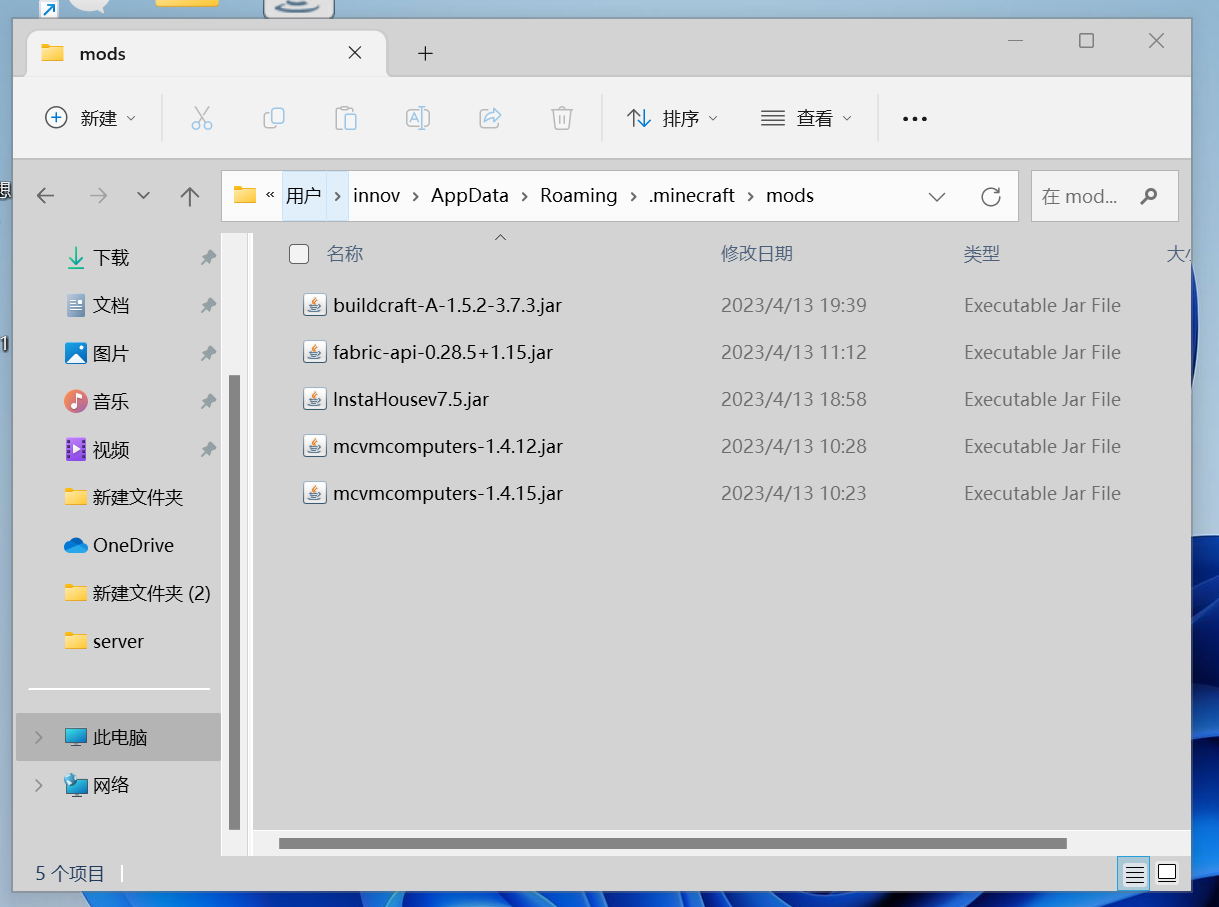
Task: Click the Rename icon in toolbar
Action: [x=418, y=118]
